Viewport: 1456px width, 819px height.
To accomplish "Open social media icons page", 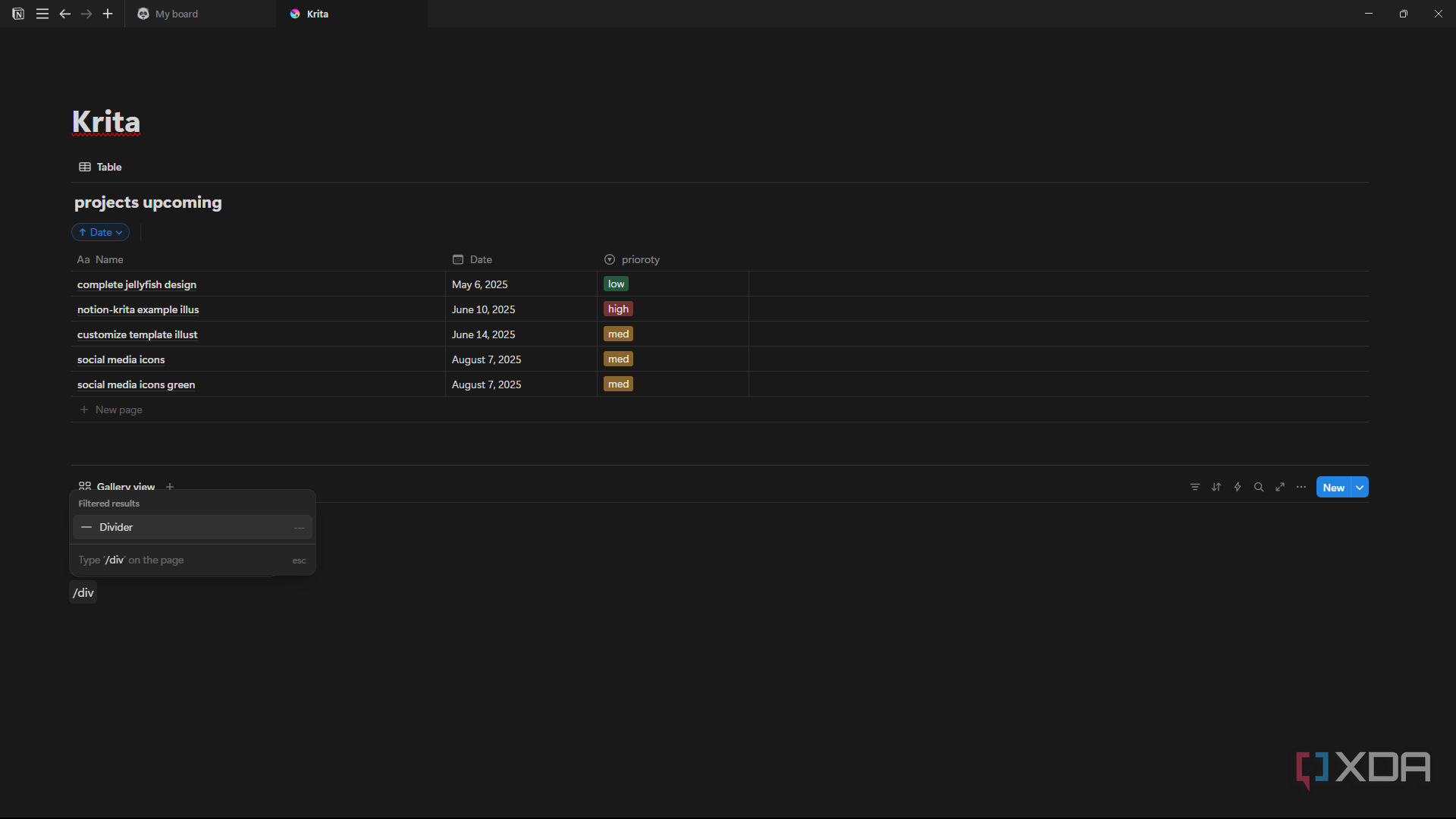I will [121, 359].
